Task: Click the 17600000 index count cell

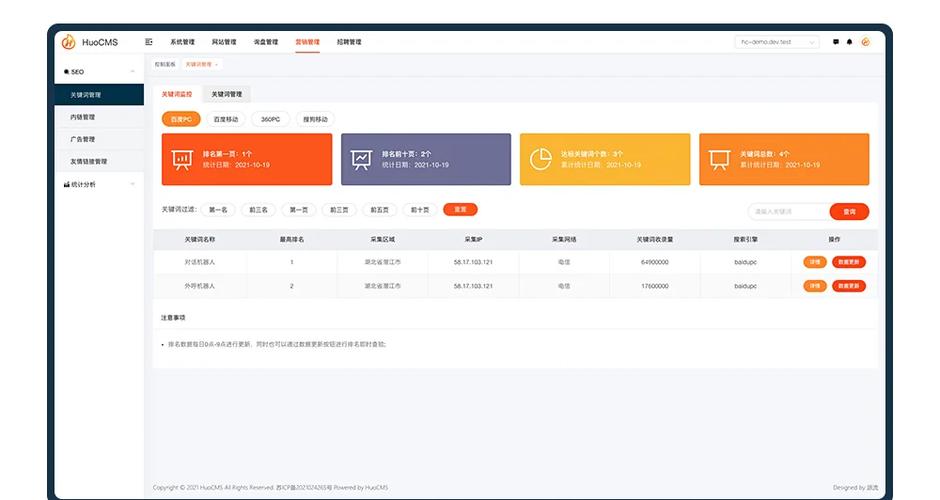Action: 655,286
